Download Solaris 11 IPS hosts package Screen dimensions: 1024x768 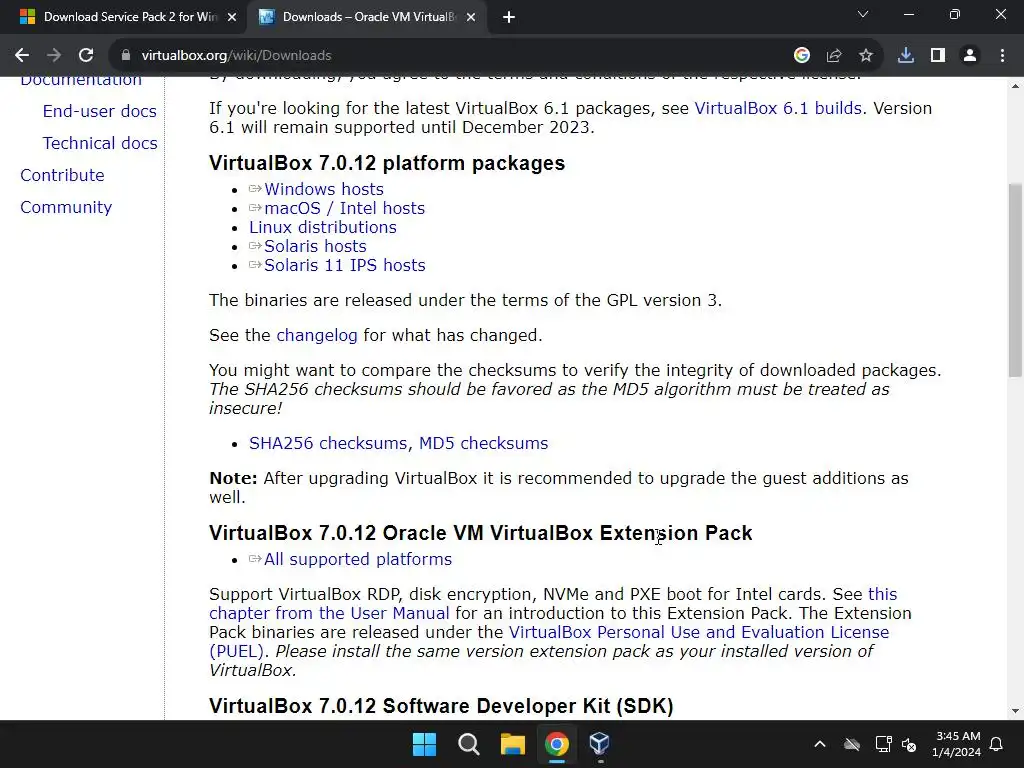[344, 265]
